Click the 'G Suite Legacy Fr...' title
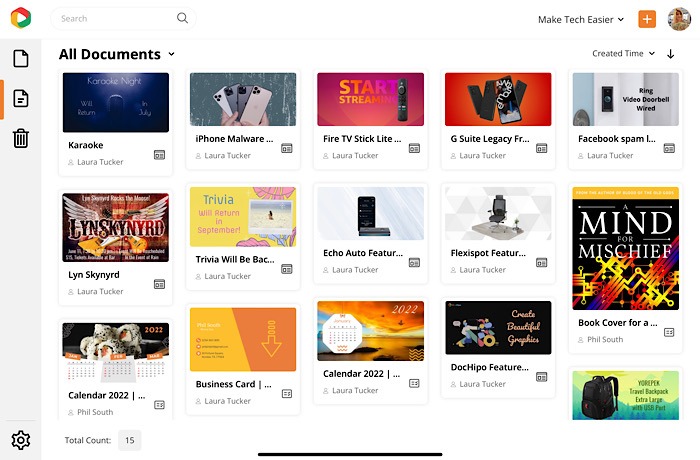This screenshot has height=460, width=700. [x=490, y=139]
